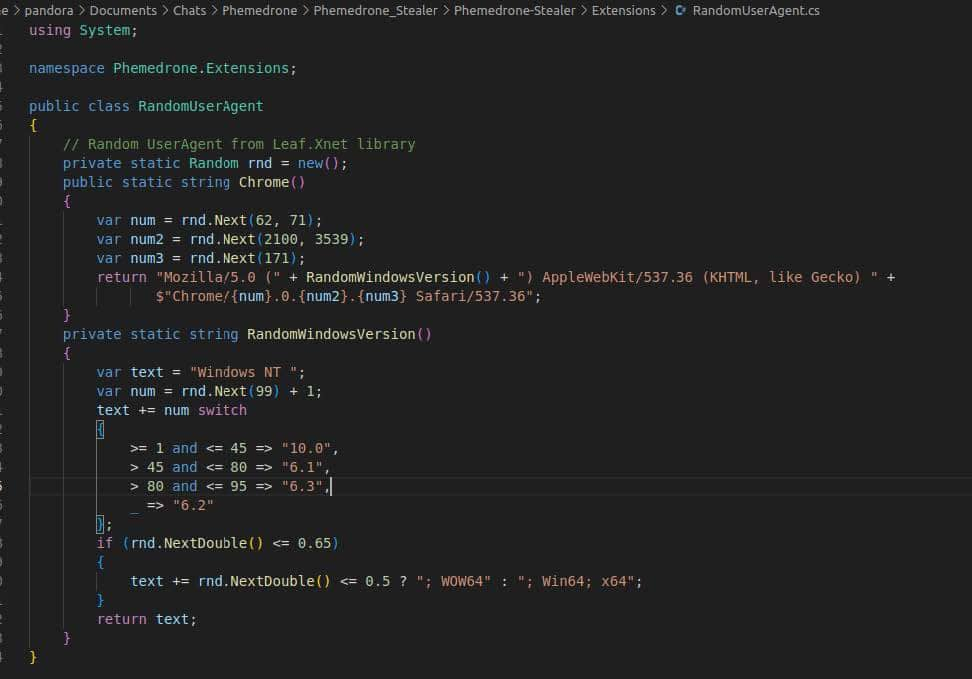972x679 pixels.
Task: Click the RandomWindowsVersion method definition
Action: point(335,334)
